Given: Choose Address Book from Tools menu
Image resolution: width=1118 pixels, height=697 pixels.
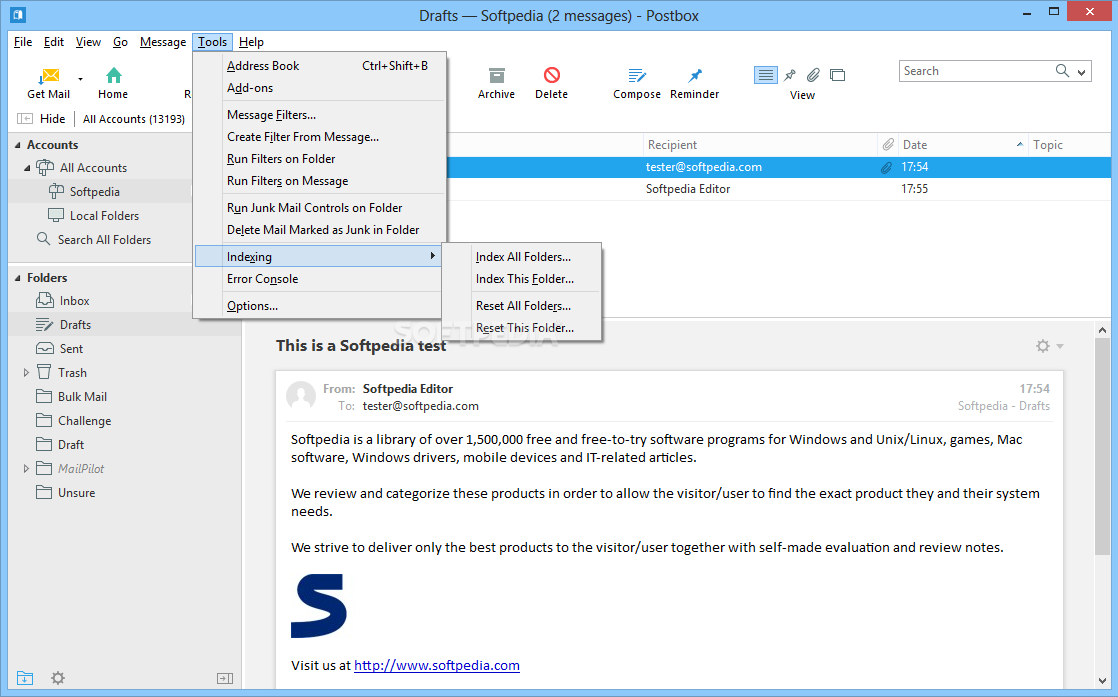Looking at the screenshot, I should [319, 66].
